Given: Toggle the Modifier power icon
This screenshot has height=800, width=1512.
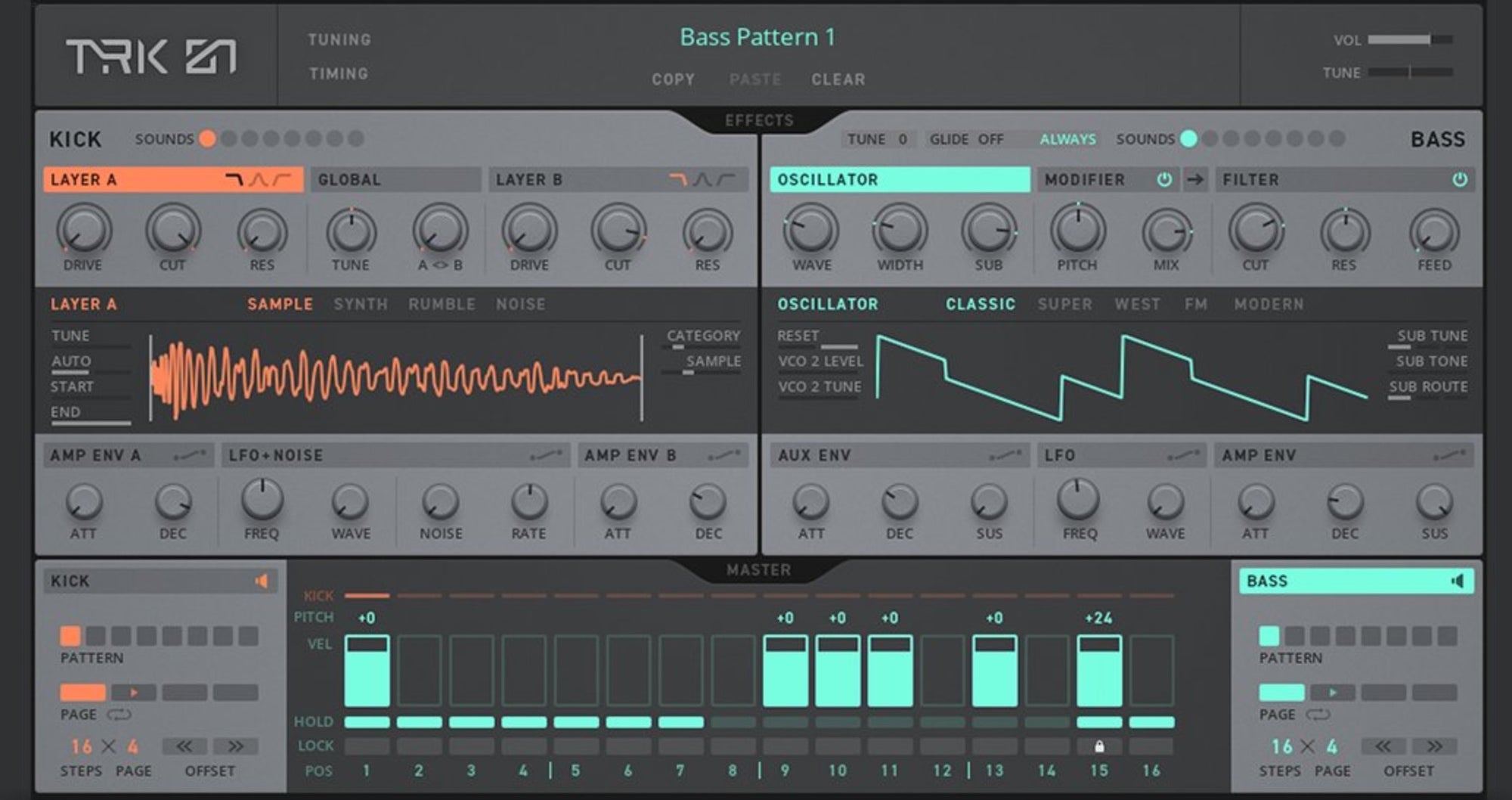Looking at the screenshot, I should (1164, 180).
